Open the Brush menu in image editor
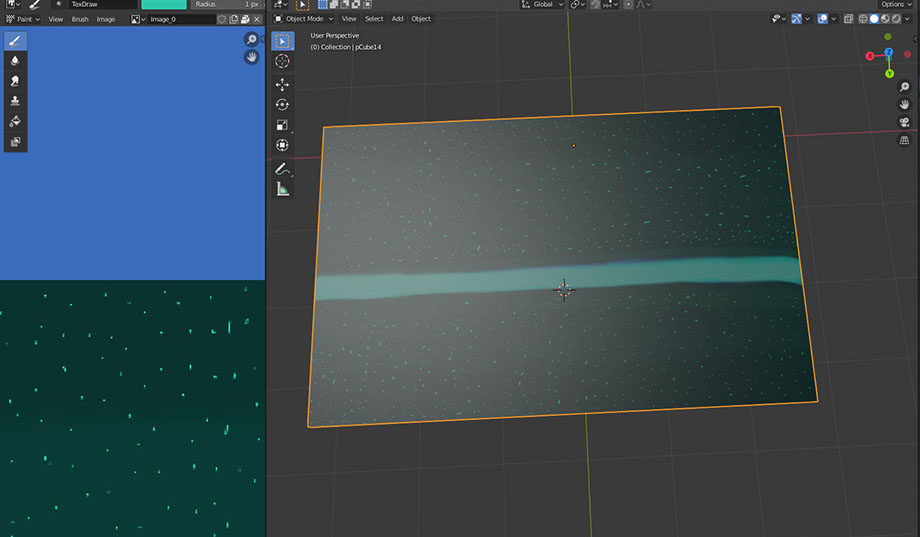The width and height of the screenshot is (920, 537). coord(80,19)
